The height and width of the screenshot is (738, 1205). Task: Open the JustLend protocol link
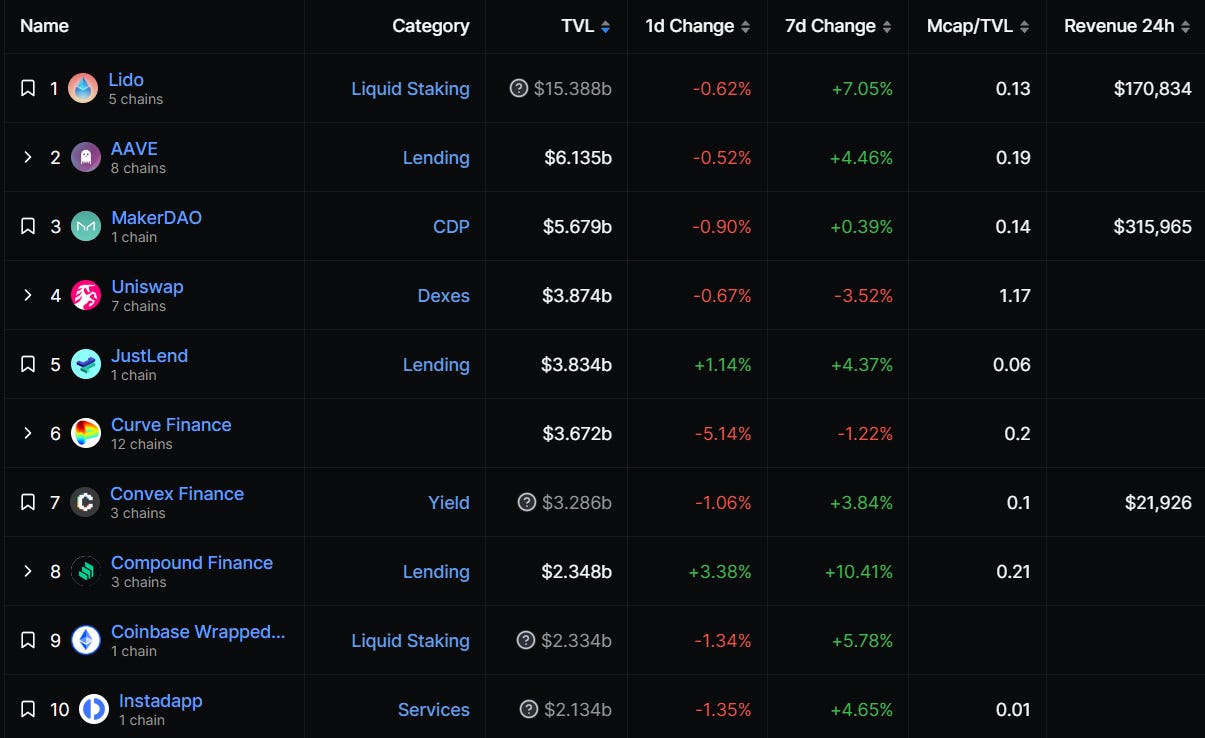tap(149, 355)
